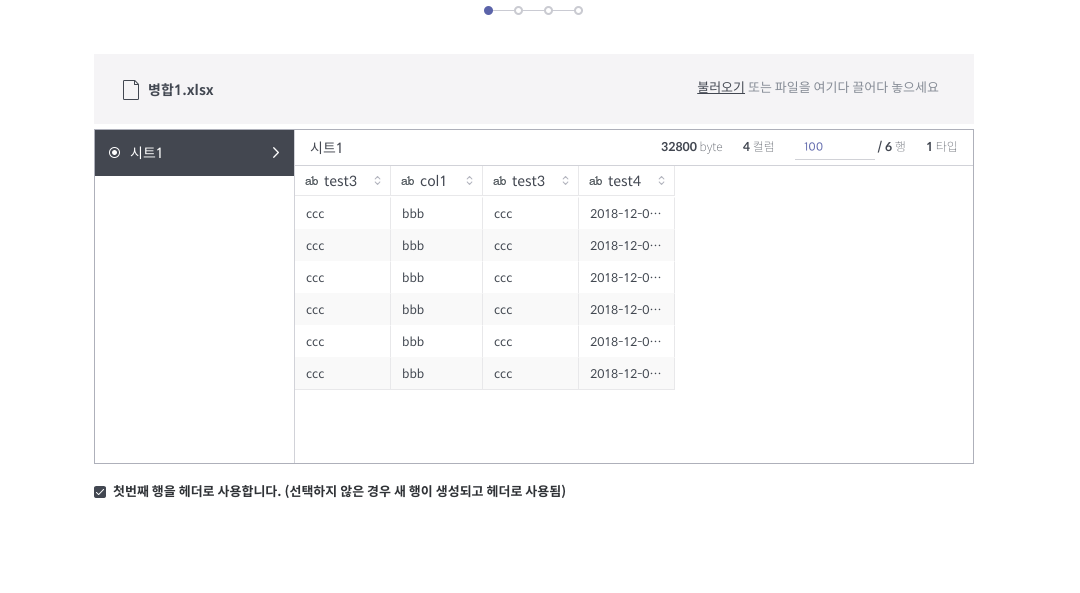Click the first row bbb cell
This screenshot has height=593, width=1080.
click(436, 214)
